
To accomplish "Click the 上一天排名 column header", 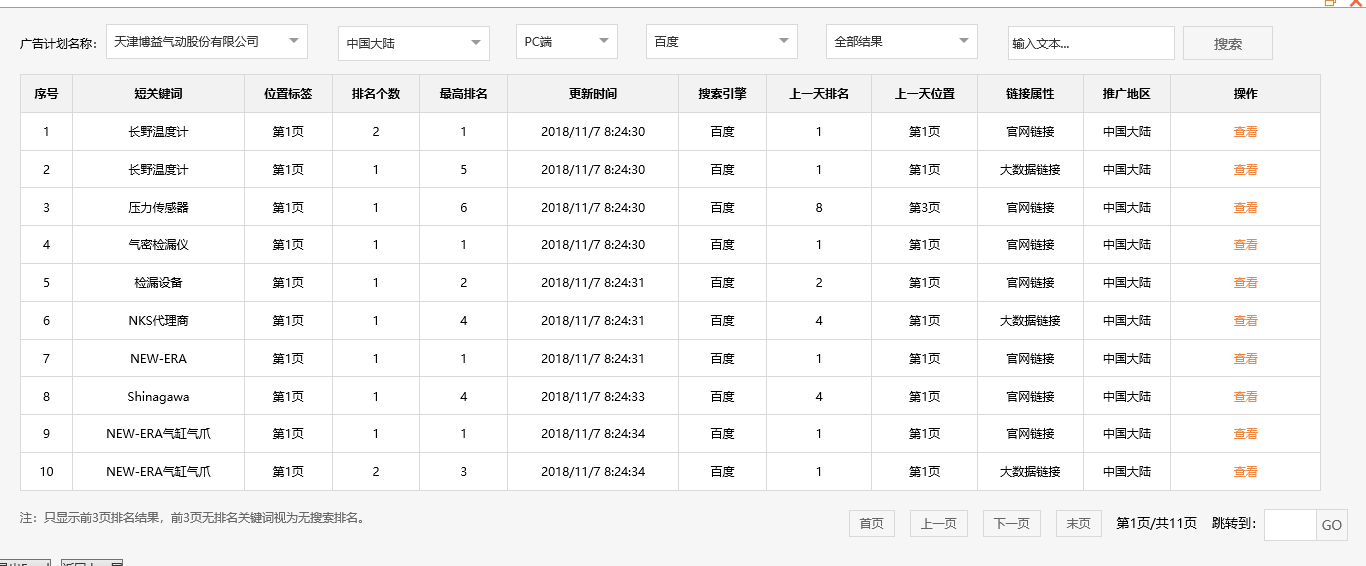I will [819, 94].
